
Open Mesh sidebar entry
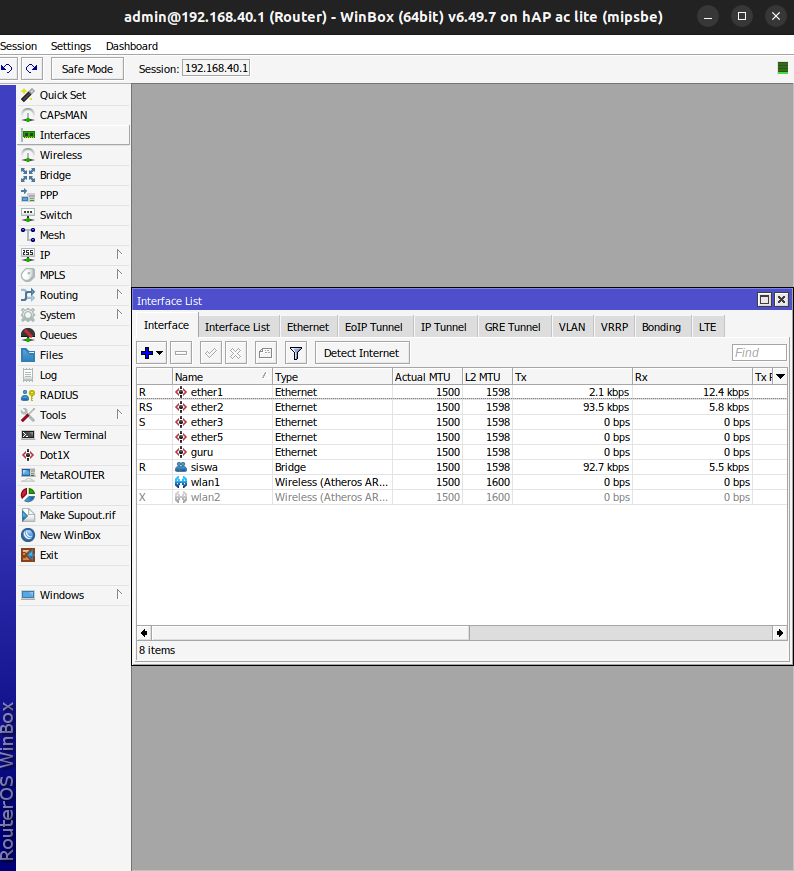pos(73,235)
